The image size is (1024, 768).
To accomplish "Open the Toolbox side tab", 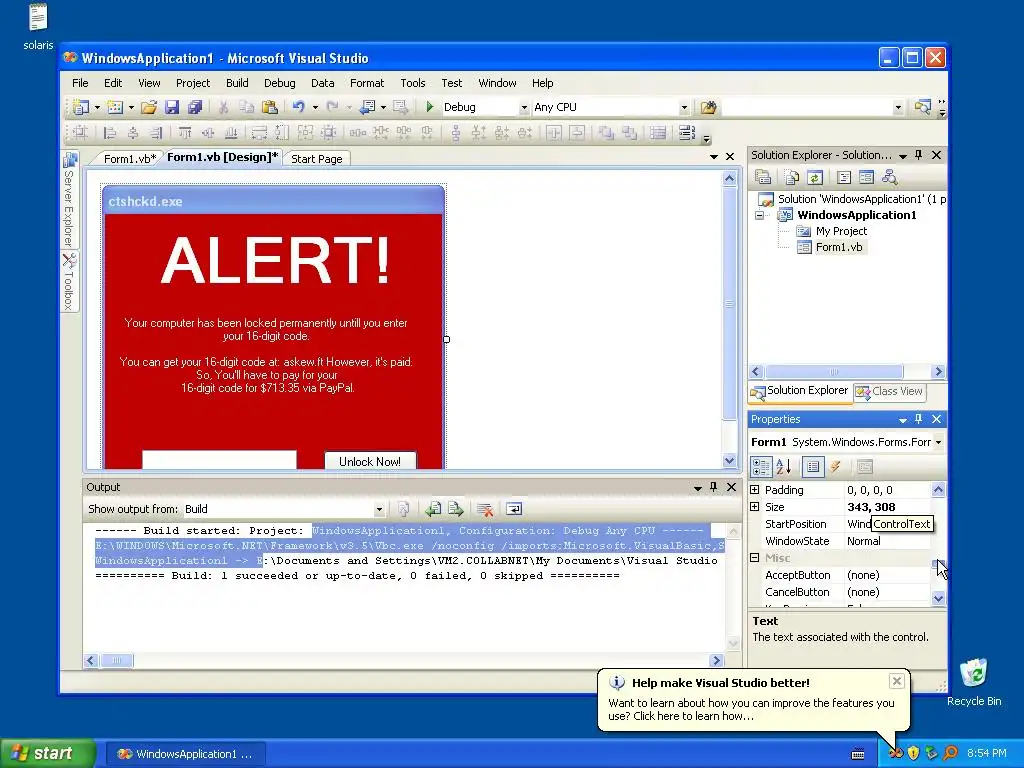I will pyautogui.click(x=69, y=282).
